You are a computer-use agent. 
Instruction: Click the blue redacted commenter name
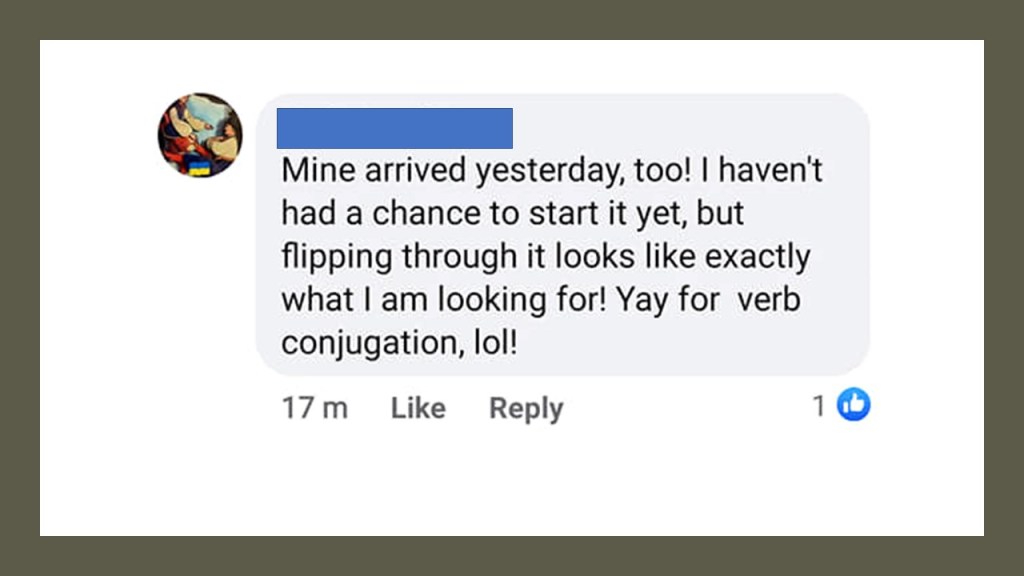[394, 128]
